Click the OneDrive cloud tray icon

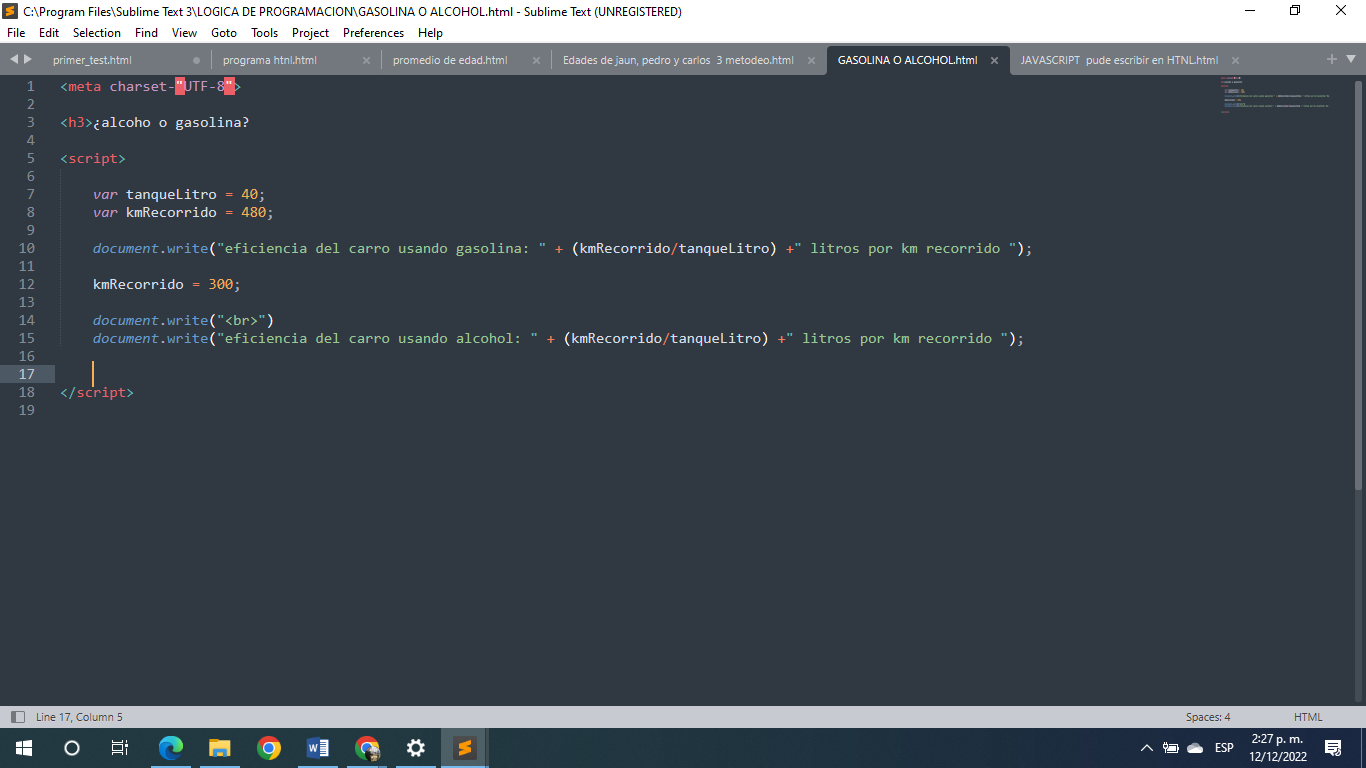(1195, 748)
